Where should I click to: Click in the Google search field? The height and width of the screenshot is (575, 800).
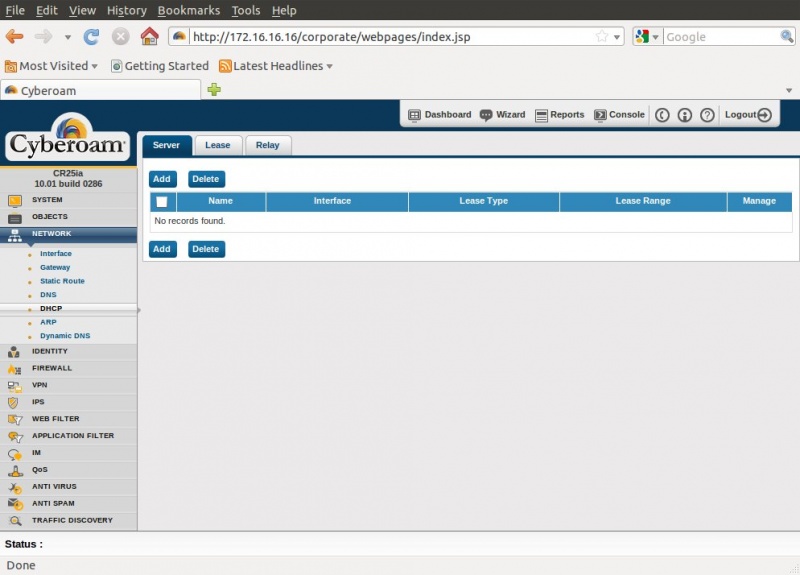(x=720, y=37)
